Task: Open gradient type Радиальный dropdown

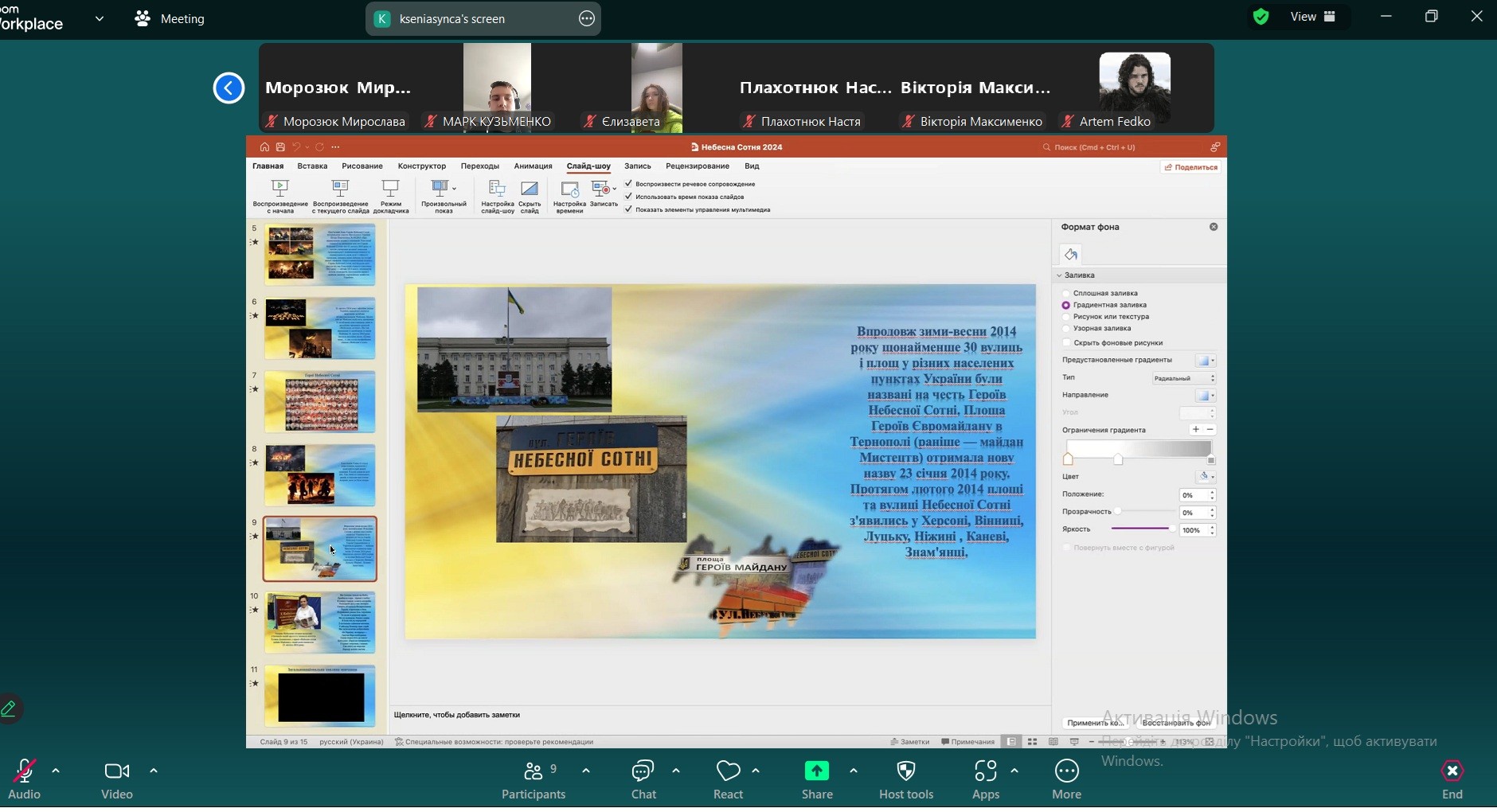Action: coord(1184,378)
